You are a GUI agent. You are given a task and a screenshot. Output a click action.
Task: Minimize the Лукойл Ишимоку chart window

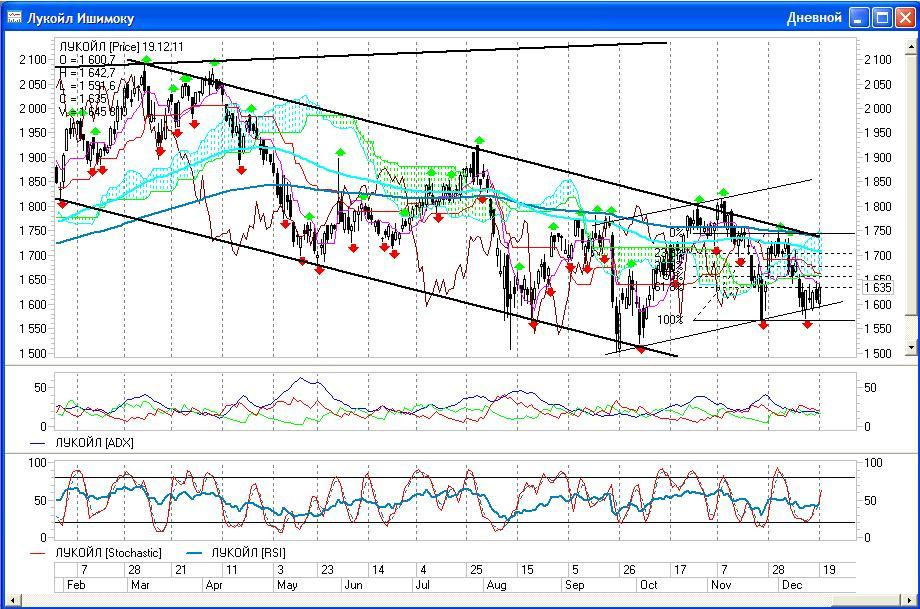point(860,18)
